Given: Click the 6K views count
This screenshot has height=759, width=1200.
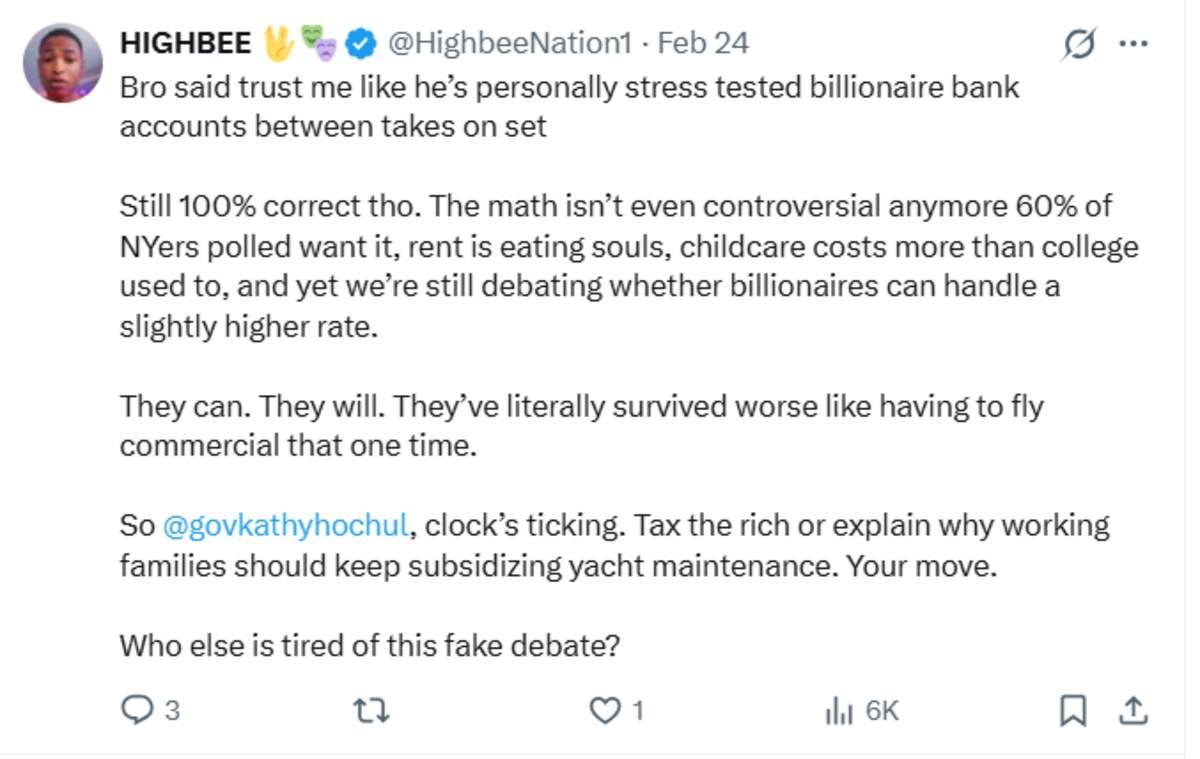Looking at the screenshot, I should (882, 711).
